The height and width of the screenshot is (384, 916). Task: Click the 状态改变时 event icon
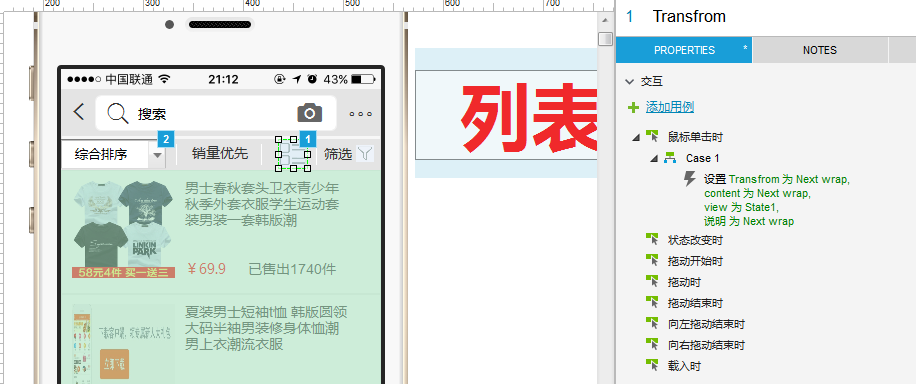[652, 240]
